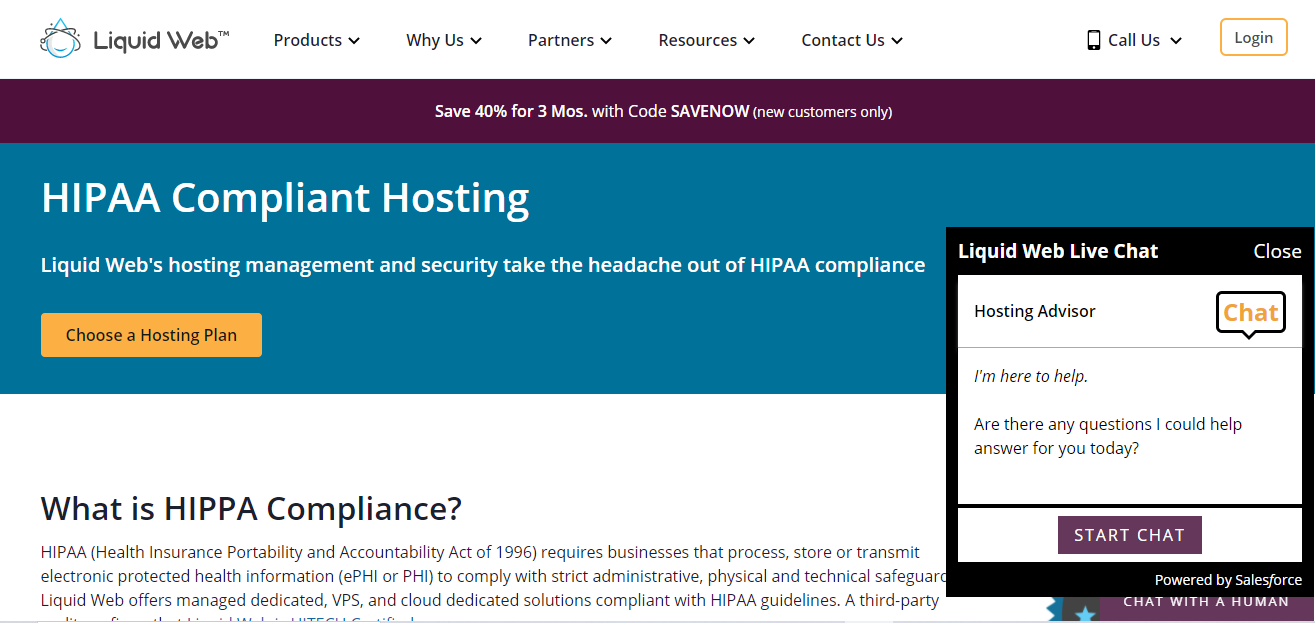The image size is (1315, 623).
Task: Click the Liquid Web Live Chat title
Action: pyautogui.click(x=1058, y=251)
